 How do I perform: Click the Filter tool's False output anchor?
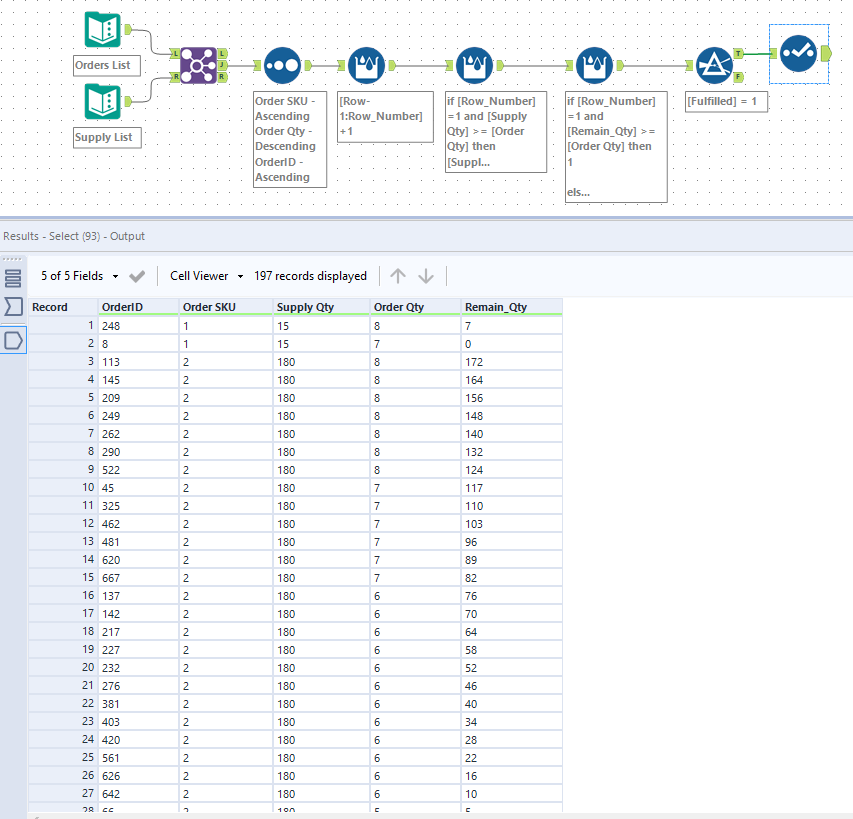pyautogui.click(x=738, y=77)
